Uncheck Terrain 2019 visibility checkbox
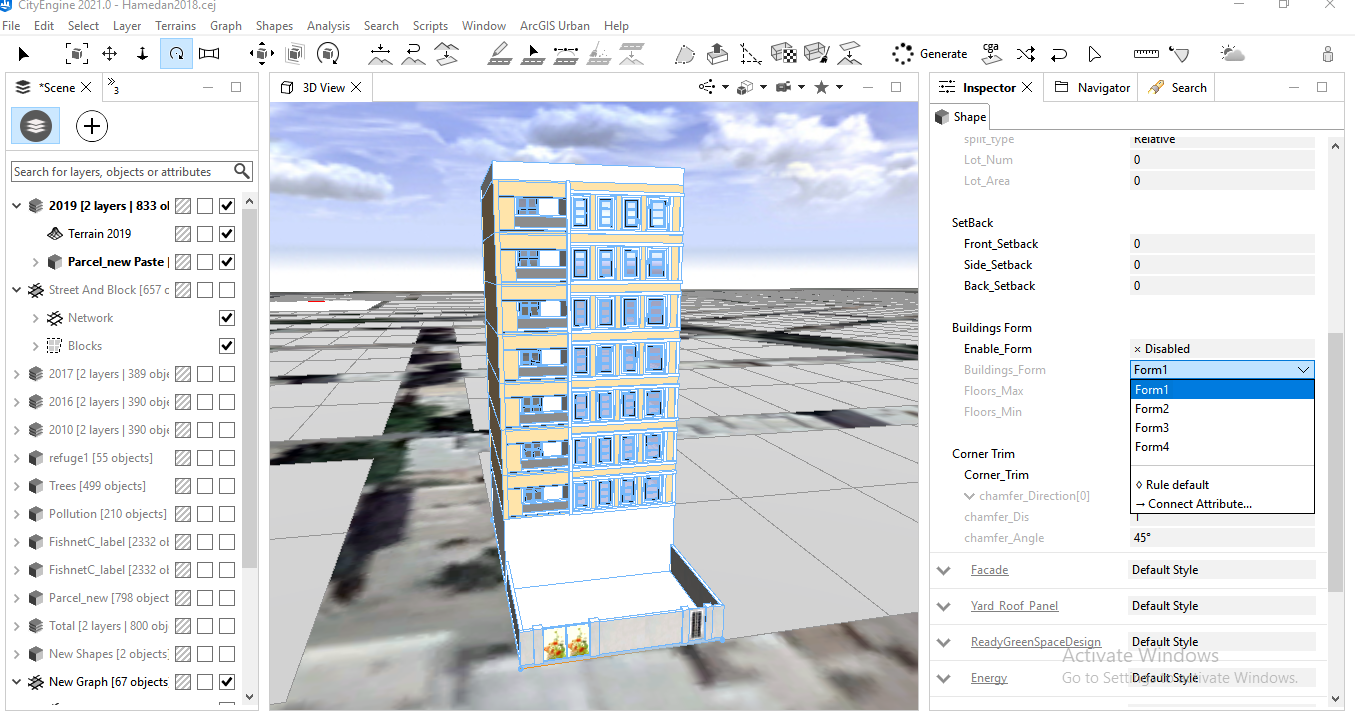 coord(227,234)
